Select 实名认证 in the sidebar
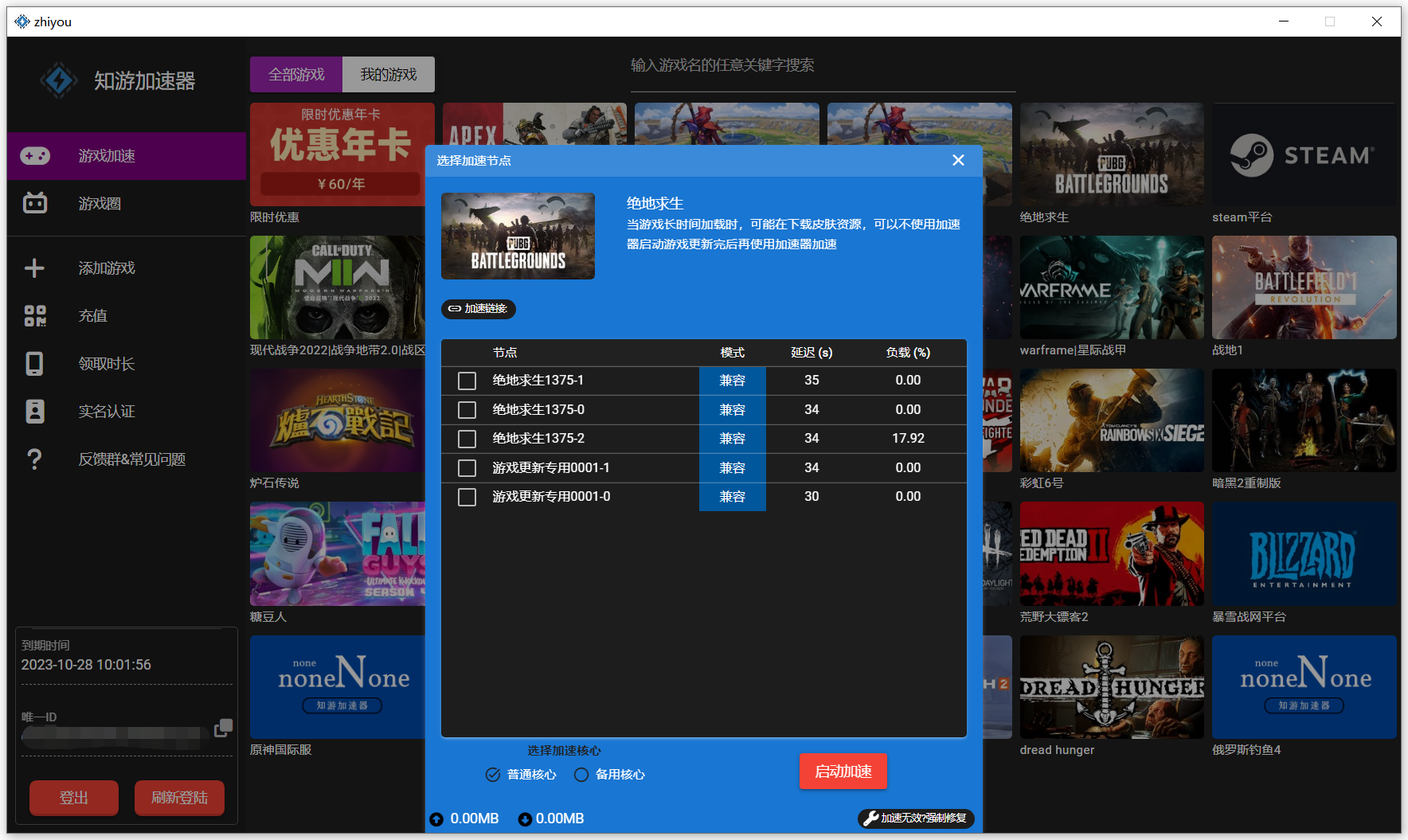Viewport: 1408px width, 840px height. [127, 412]
